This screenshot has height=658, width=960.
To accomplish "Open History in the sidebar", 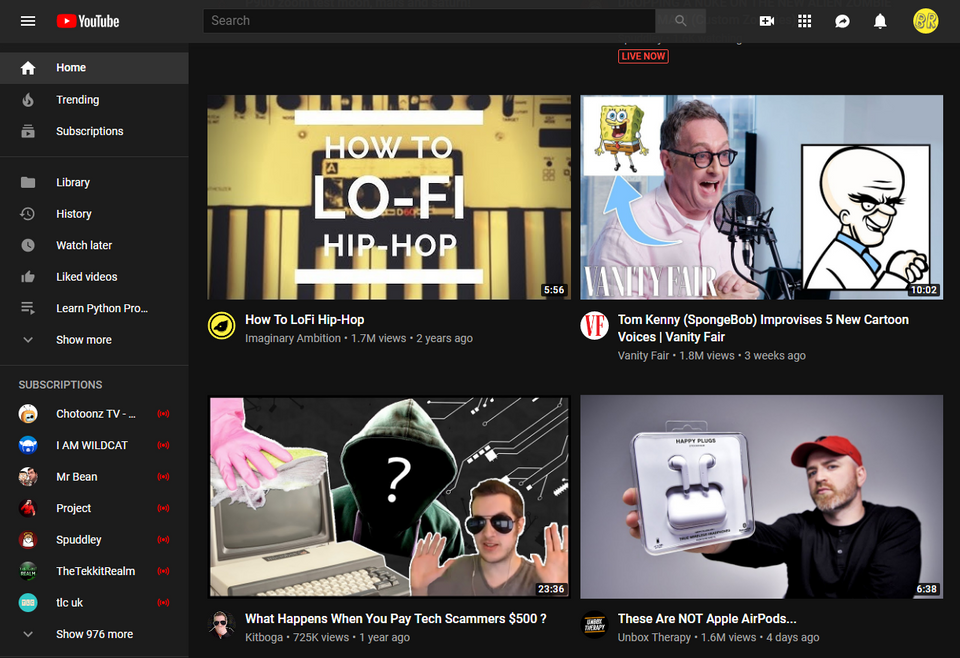I will coord(94,214).
